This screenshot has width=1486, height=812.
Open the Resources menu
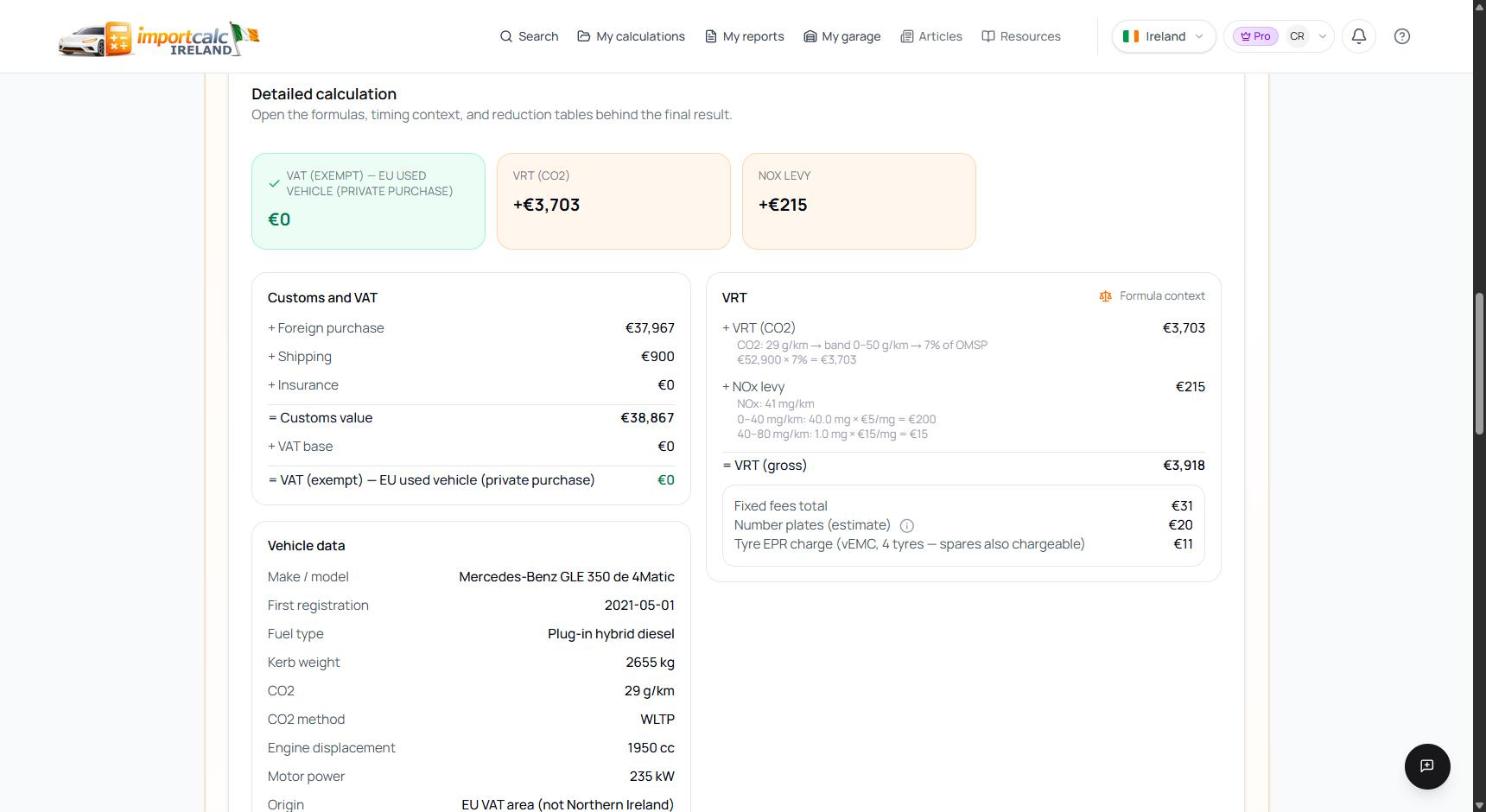(x=1021, y=36)
